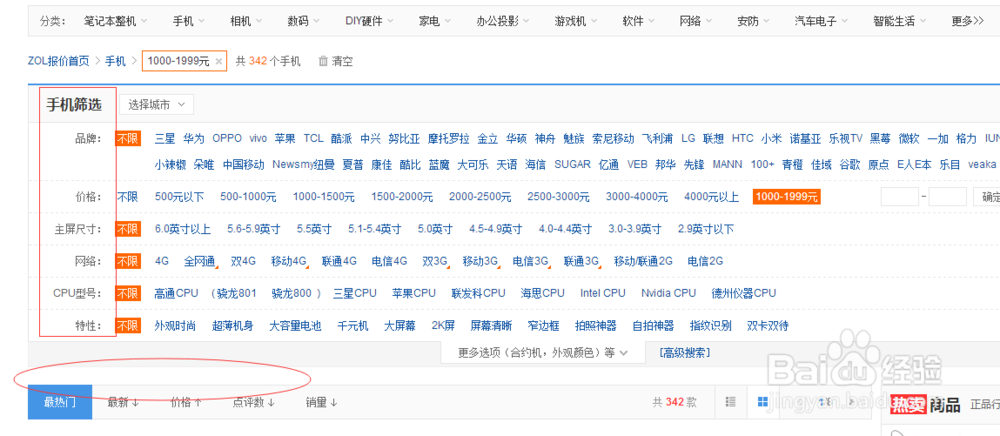The height and width of the screenshot is (436, 1000).
Task: Sort by 价格 tab
Action: coord(186,402)
